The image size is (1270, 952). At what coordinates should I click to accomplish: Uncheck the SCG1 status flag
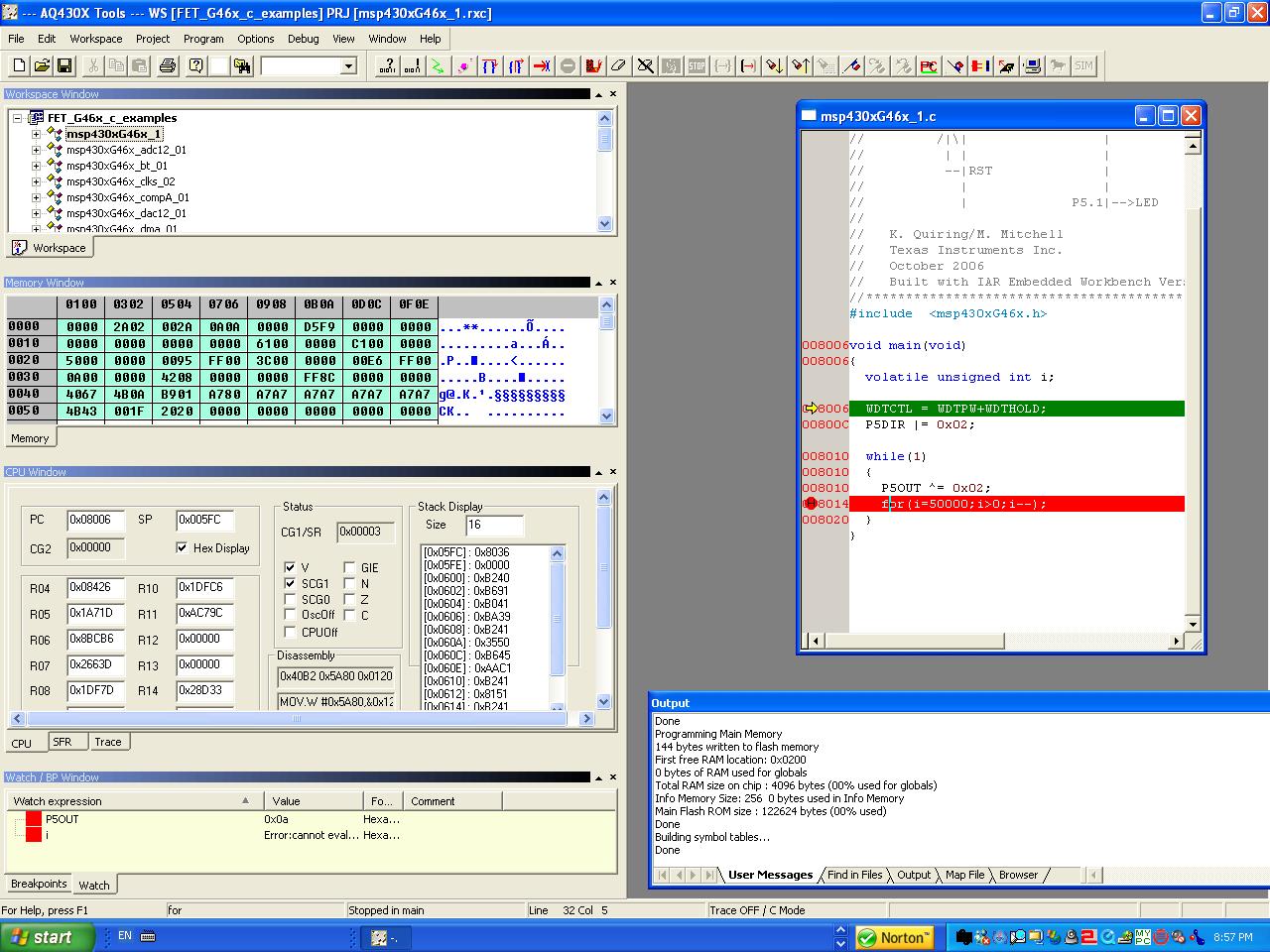click(x=290, y=583)
